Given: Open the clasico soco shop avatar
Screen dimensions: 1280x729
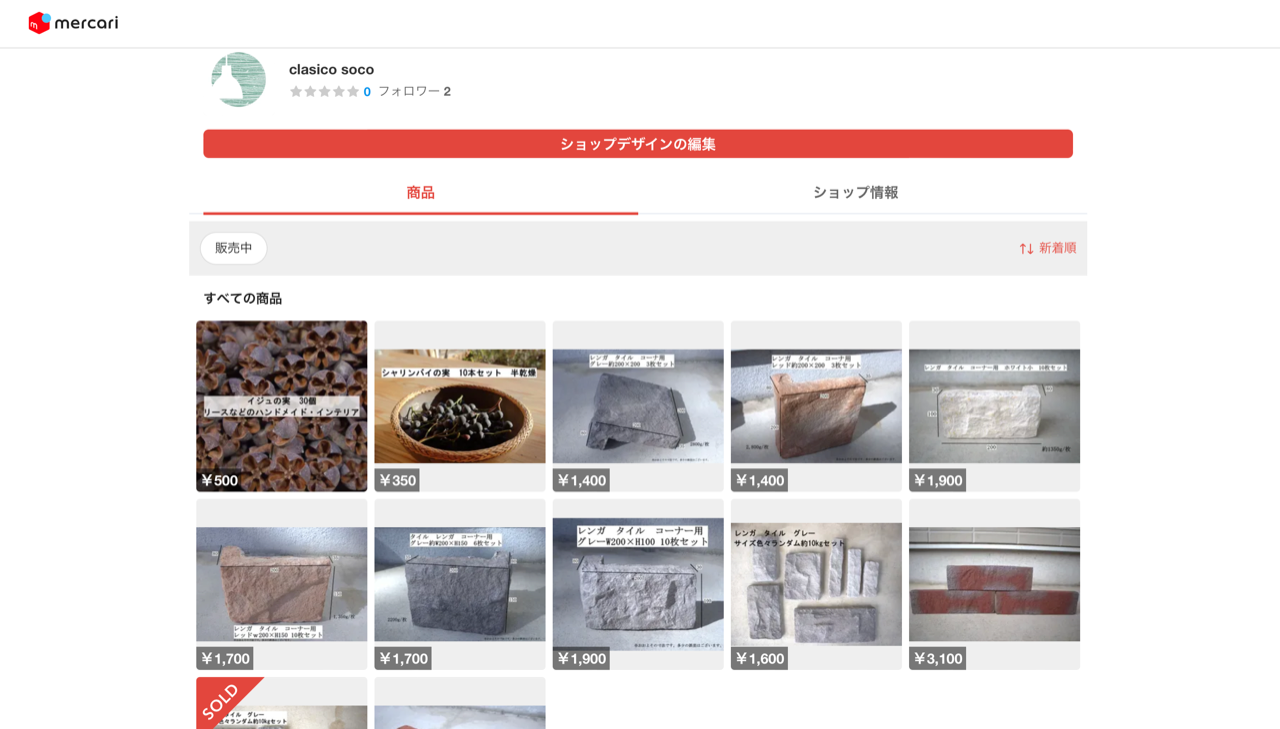Looking at the screenshot, I should pos(239,79).
